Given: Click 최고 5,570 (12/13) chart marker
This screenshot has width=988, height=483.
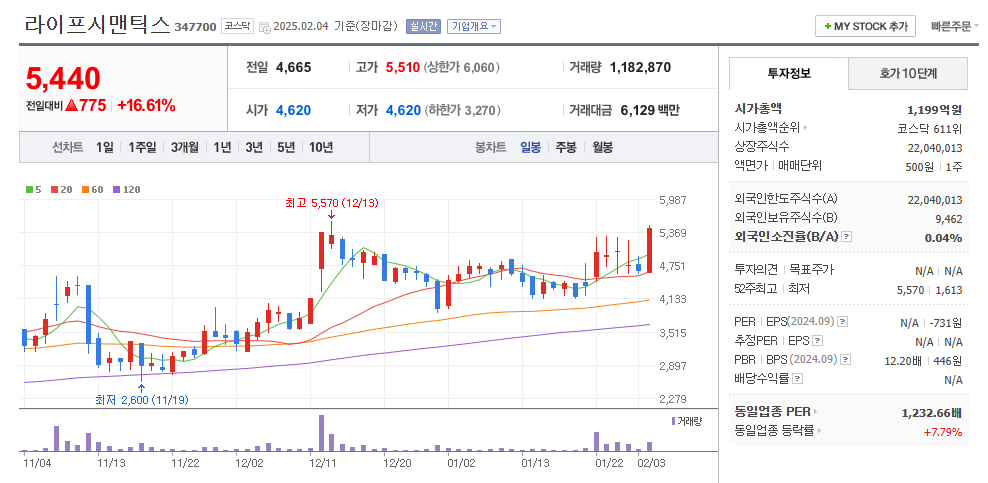Looking at the screenshot, I should [x=331, y=203].
